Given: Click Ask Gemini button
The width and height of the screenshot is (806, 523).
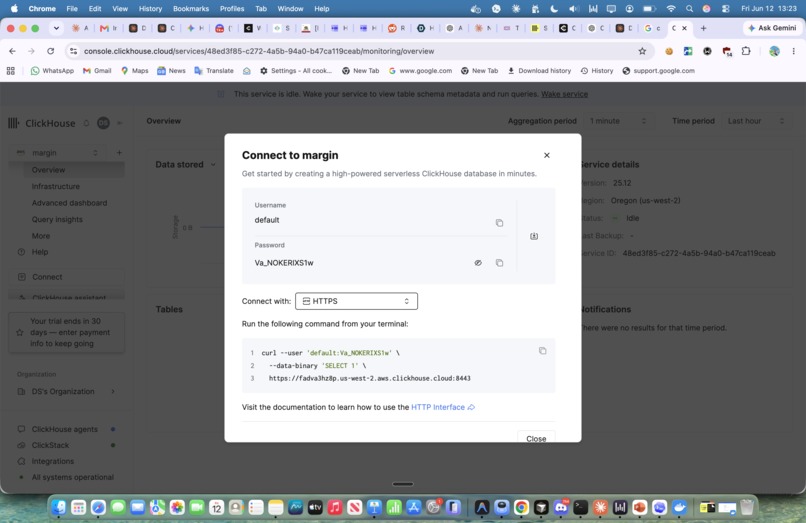Looking at the screenshot, I should [773, 28].
